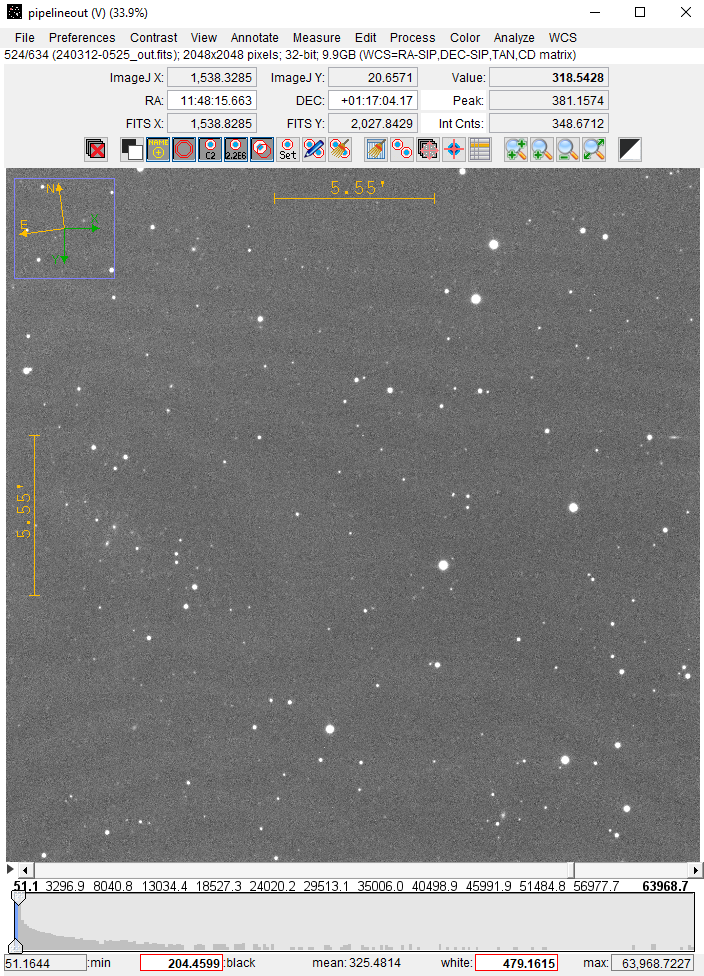Click the delete slice red X icon
Viewport: 704px width, 976px height.
tap(96, 150)
